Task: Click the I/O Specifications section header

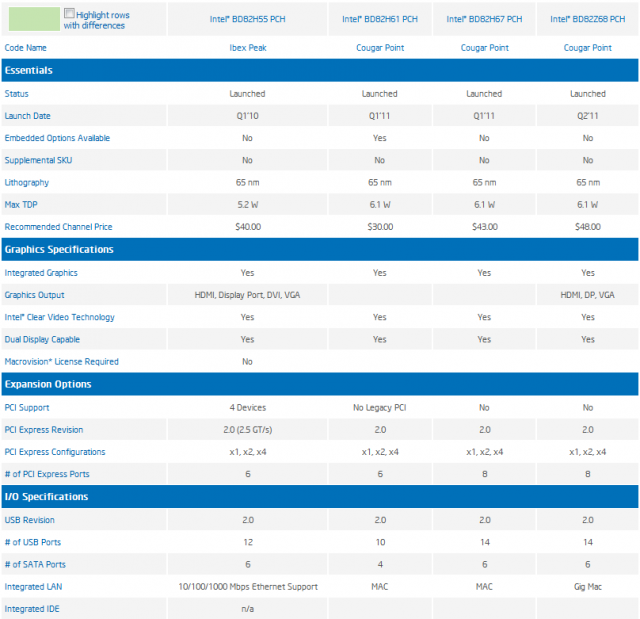Action: [320, 497]
